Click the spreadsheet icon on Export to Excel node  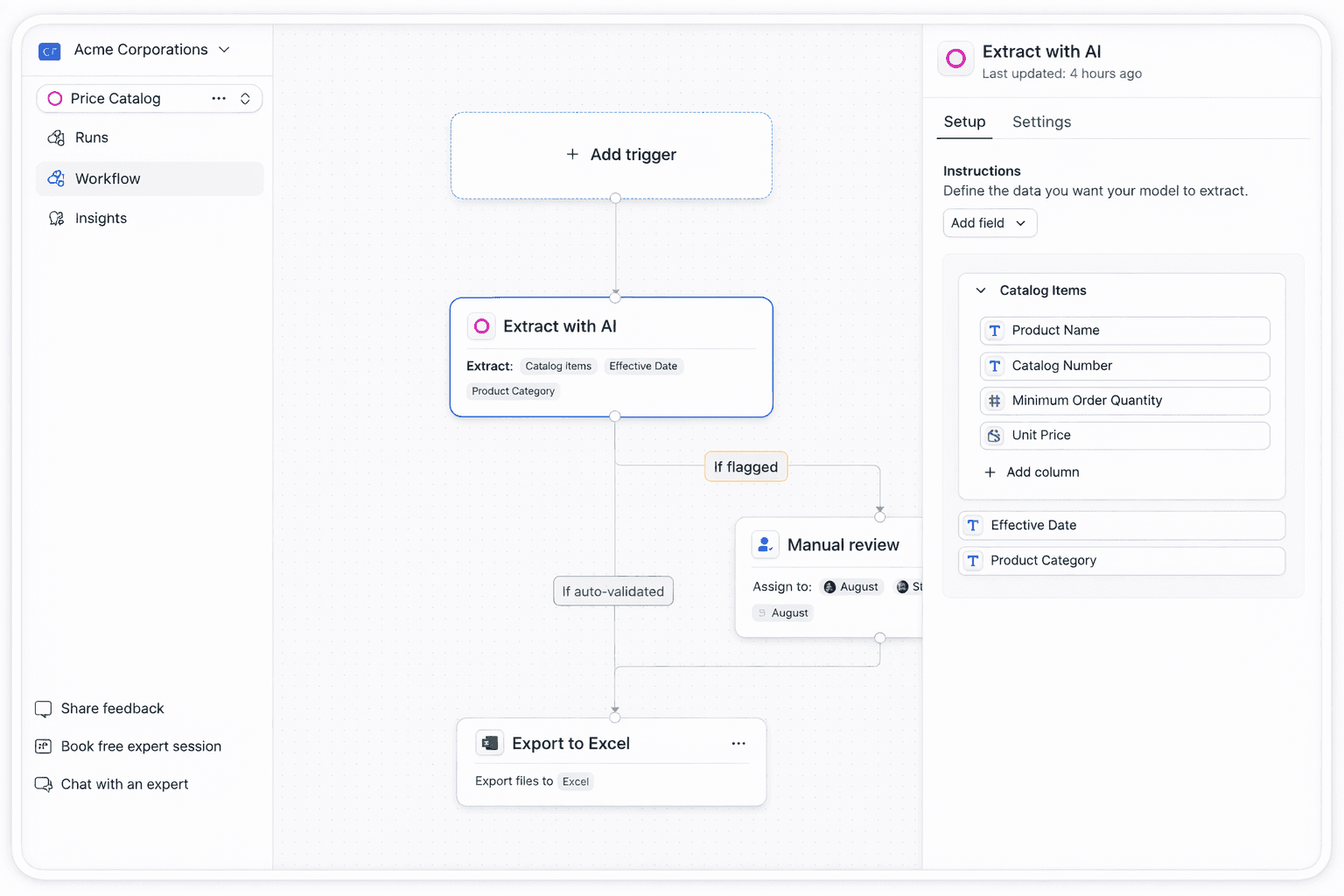489,742
